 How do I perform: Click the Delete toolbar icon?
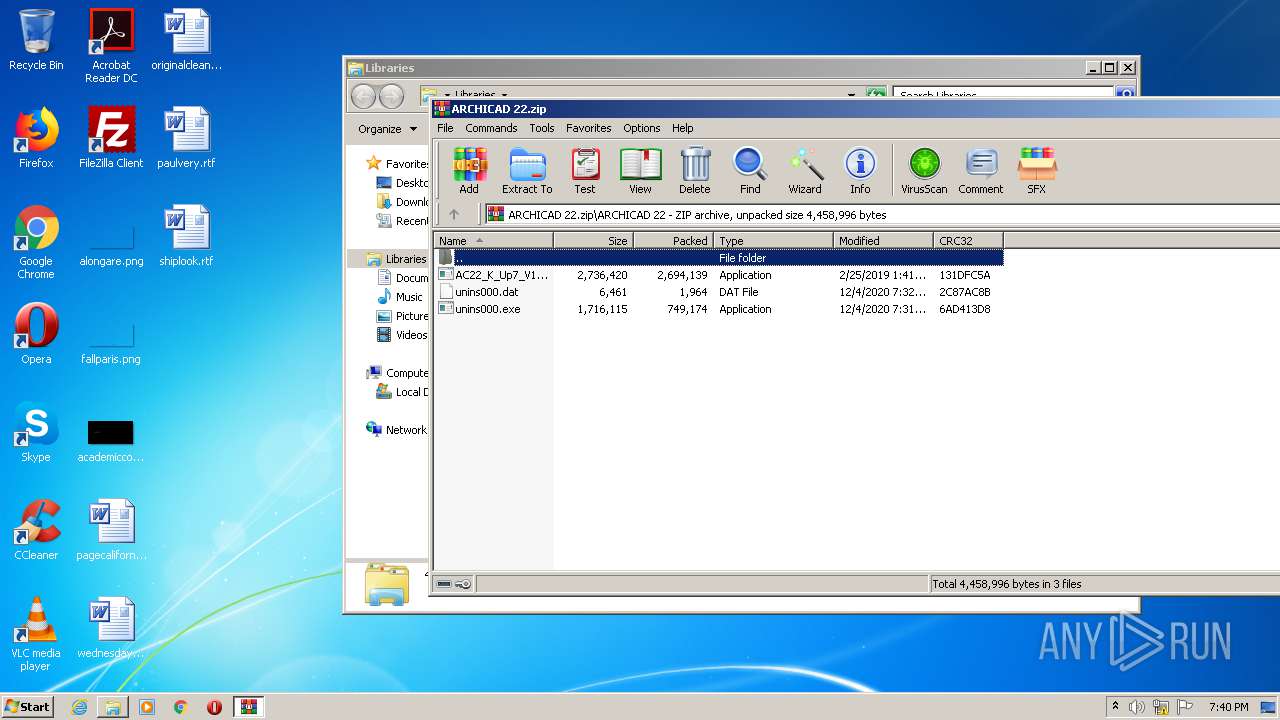click(x=695, y=170)
